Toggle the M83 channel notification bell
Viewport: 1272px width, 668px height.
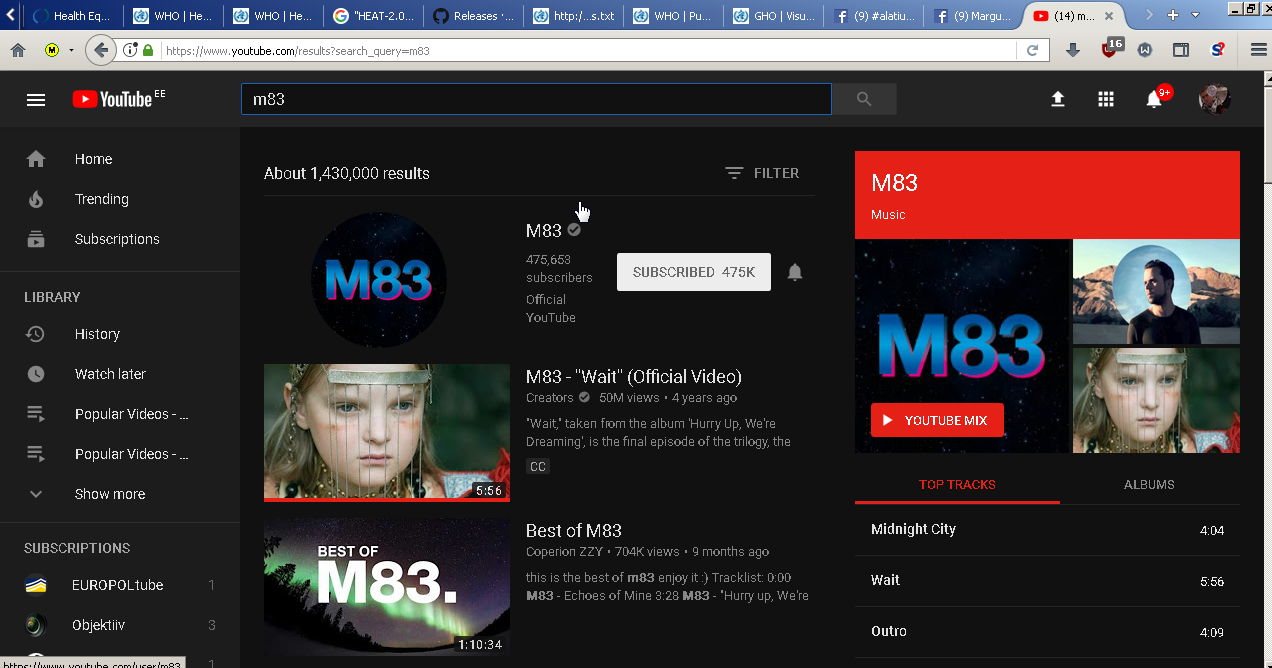tap(795, 272)
